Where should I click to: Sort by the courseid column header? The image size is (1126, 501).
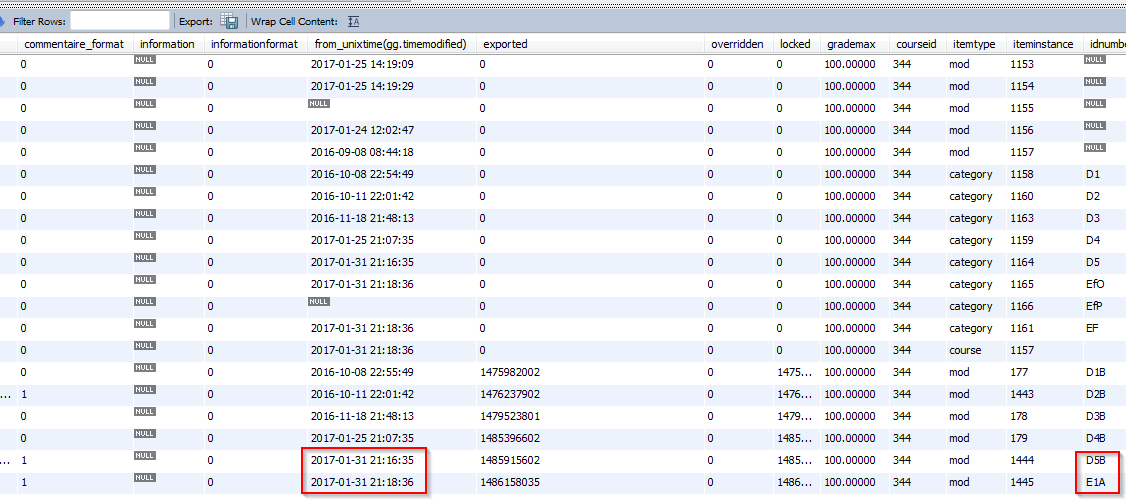(x=915, y=44)
